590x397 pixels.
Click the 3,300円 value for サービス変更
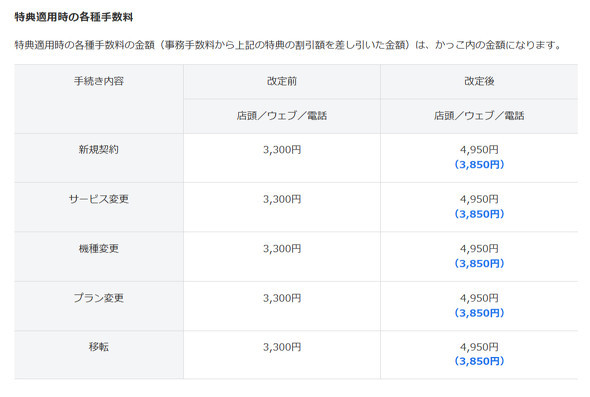282,199
